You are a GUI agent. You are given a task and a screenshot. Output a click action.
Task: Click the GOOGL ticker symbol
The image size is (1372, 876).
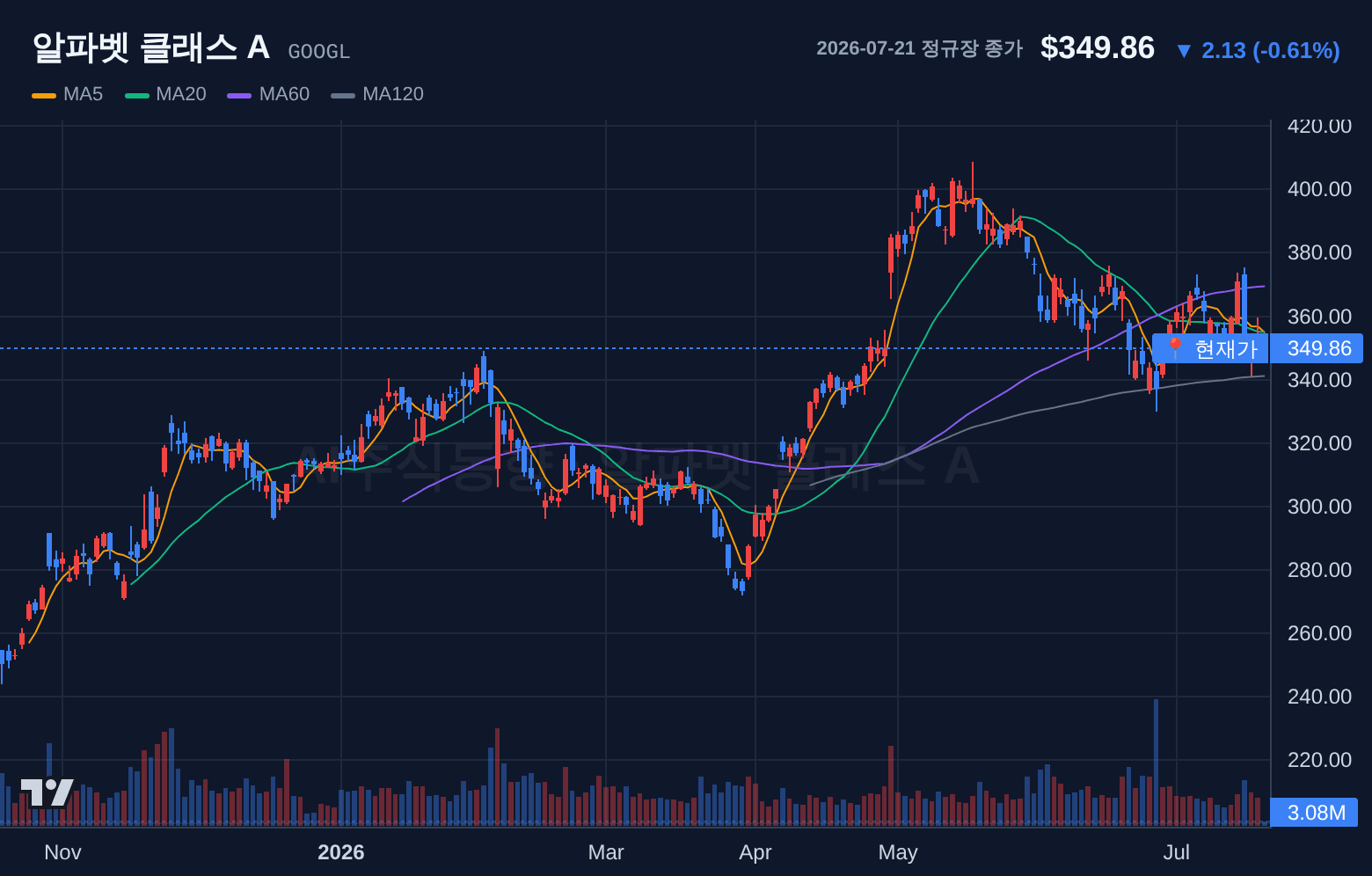tap(319, 52)
